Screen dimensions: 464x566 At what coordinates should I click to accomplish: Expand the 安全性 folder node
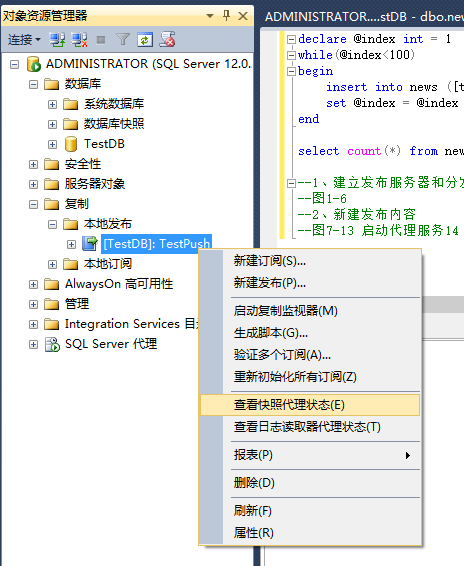[33, 164]
